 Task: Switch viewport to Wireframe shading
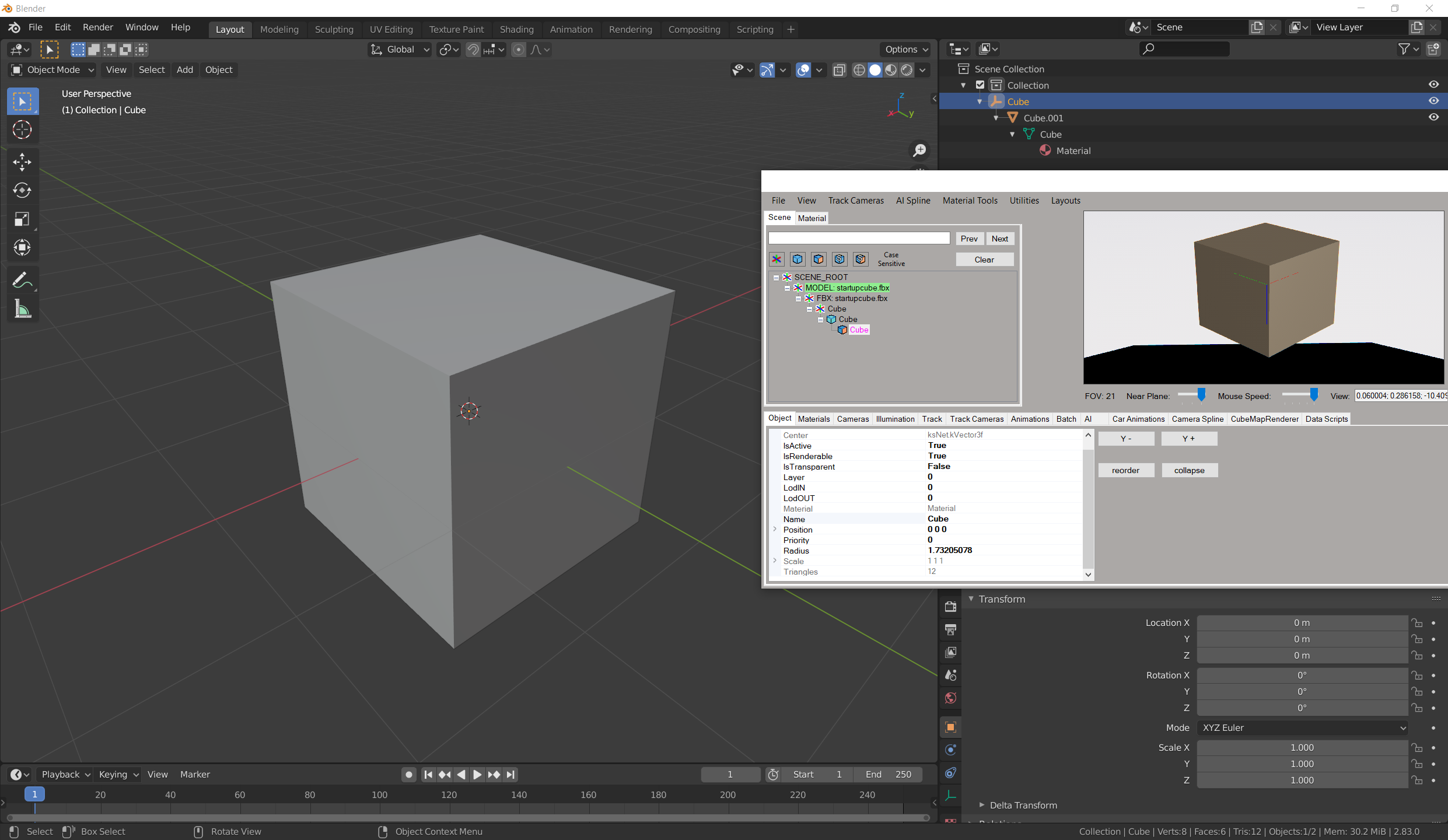point(859,69)
